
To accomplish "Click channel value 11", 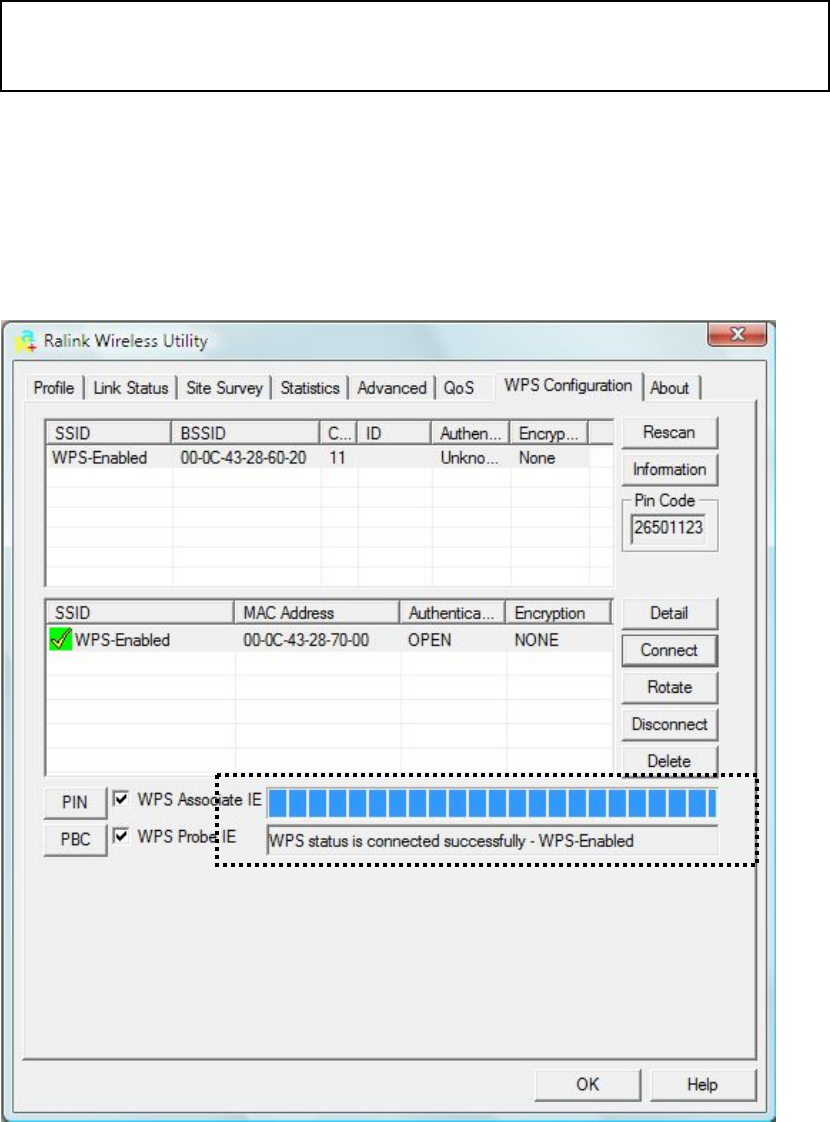I will point(338,458).
